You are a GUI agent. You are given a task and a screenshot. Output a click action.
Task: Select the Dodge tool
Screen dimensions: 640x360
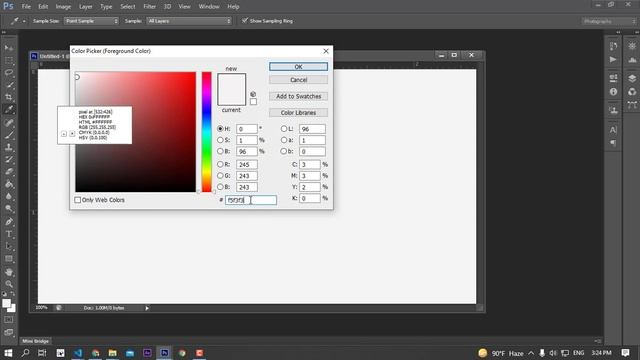[9, 209]
